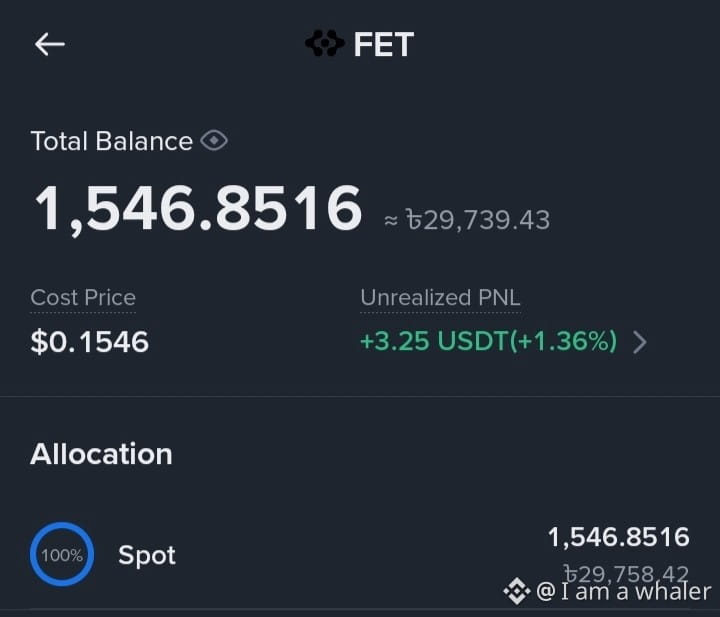Viewport: 720px width, 617px height.
Task: Click the +3.25 USDT(+1.36%) PNL value
Action: pos(488,341)
